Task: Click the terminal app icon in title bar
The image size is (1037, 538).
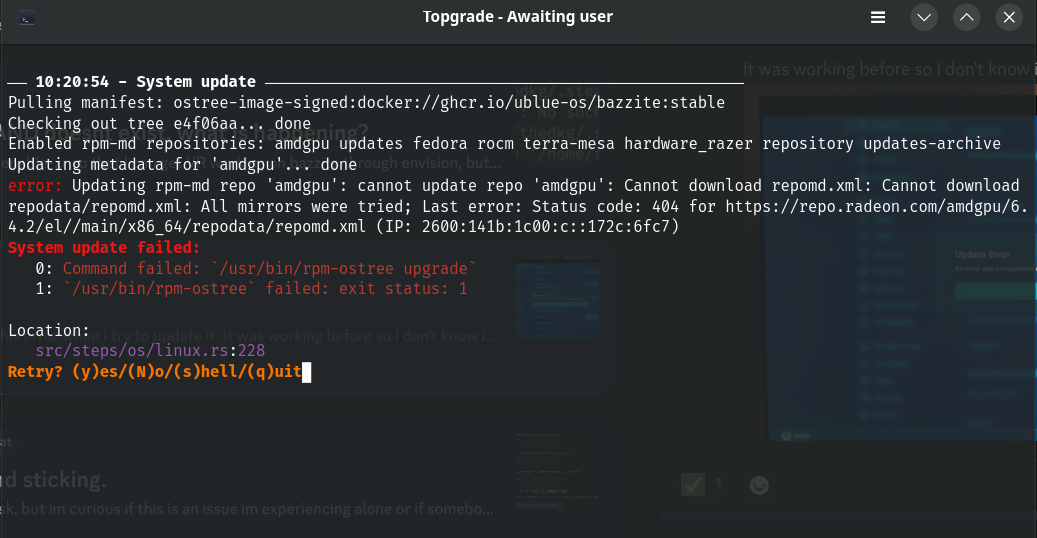Action: 27,18
